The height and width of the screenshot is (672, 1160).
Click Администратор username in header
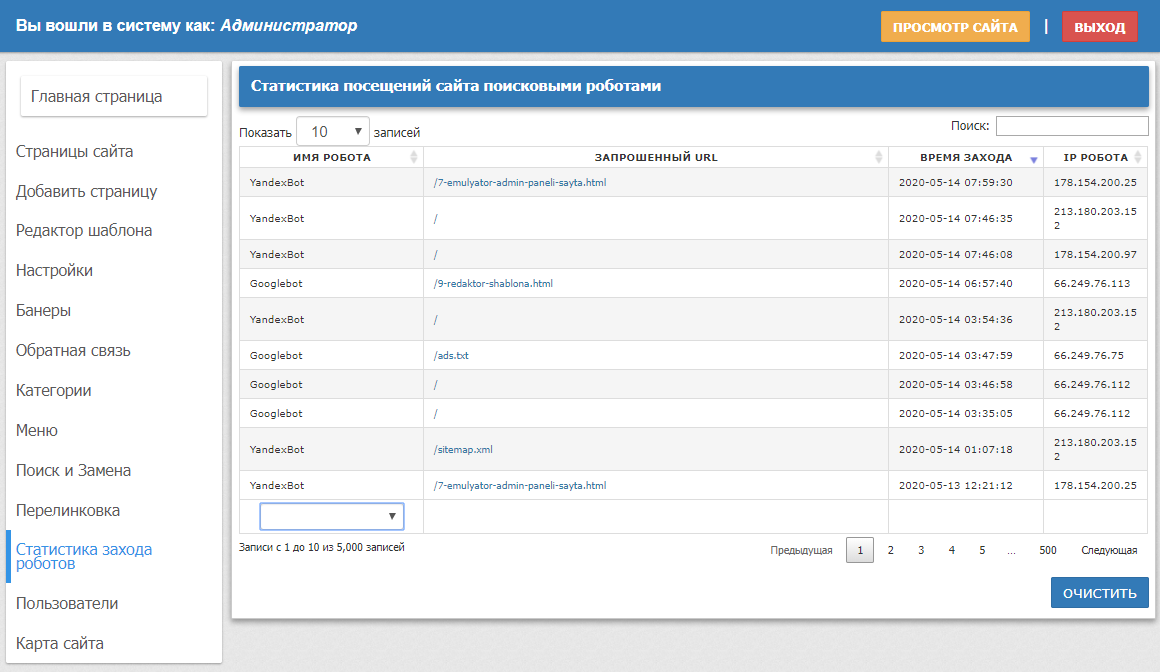(289, 25)
